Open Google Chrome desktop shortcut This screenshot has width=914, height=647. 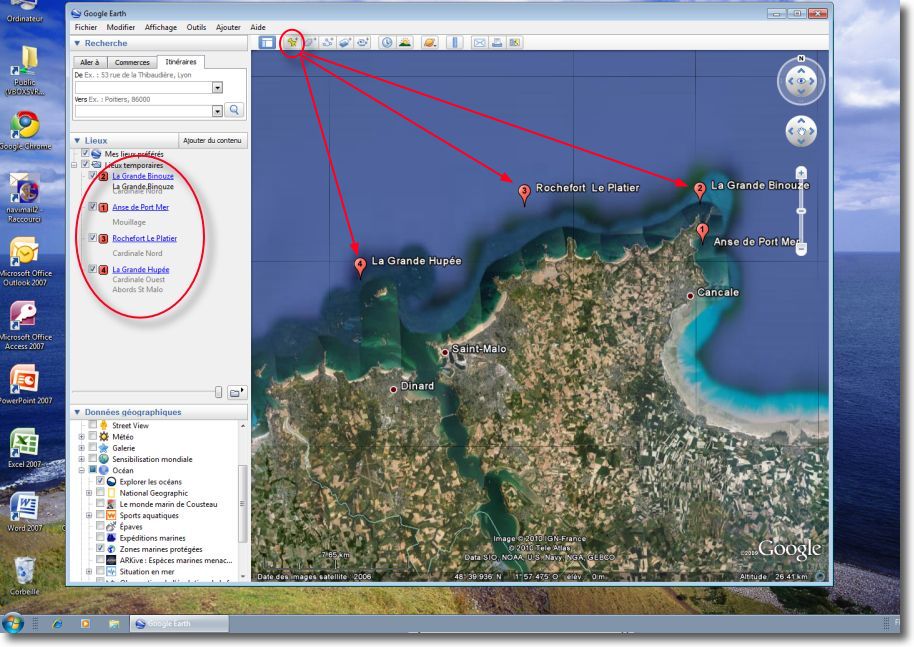coord(24,131)
